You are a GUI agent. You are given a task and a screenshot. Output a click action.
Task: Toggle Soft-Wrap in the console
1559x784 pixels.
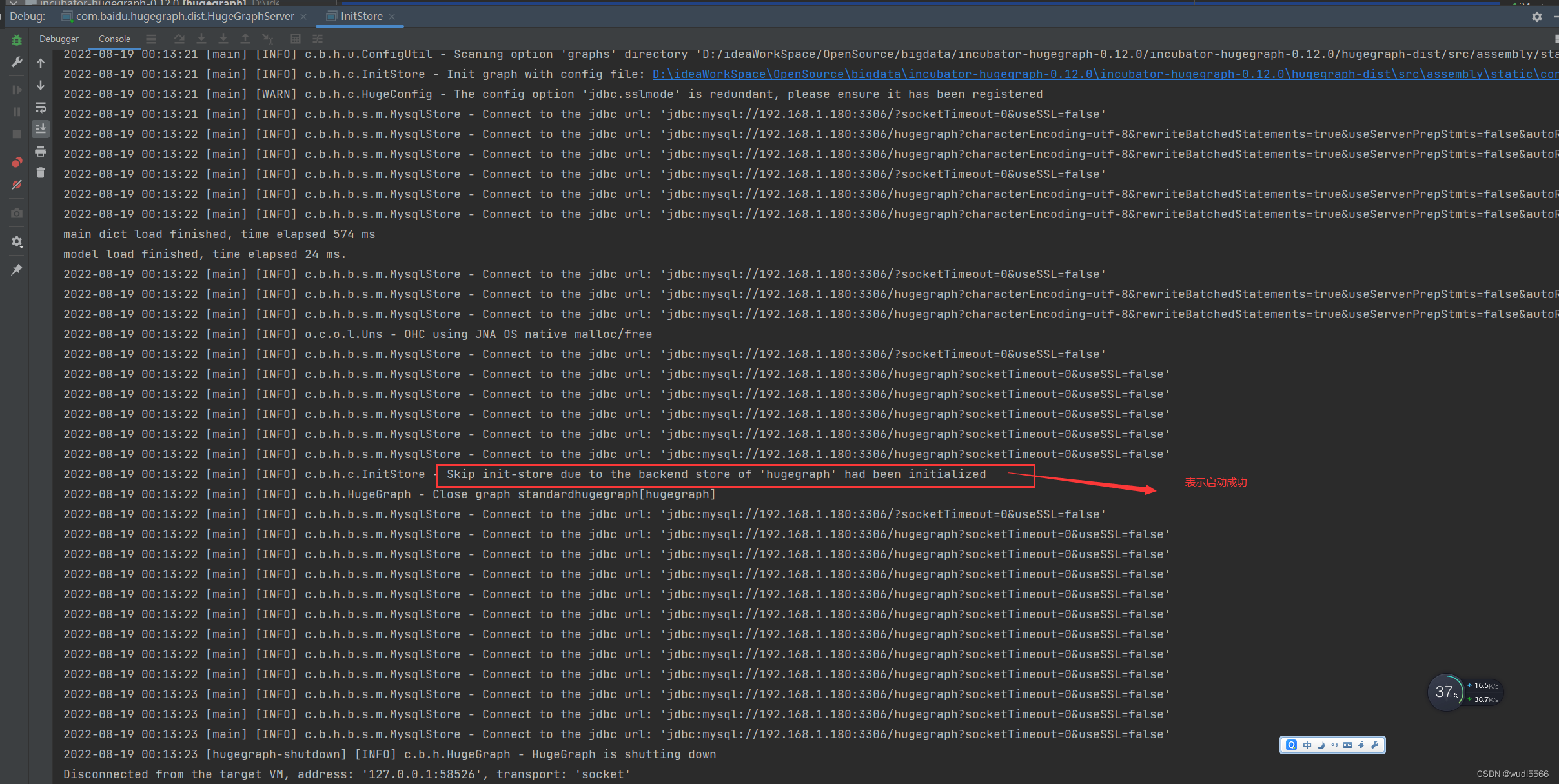[x=41, y=107]
